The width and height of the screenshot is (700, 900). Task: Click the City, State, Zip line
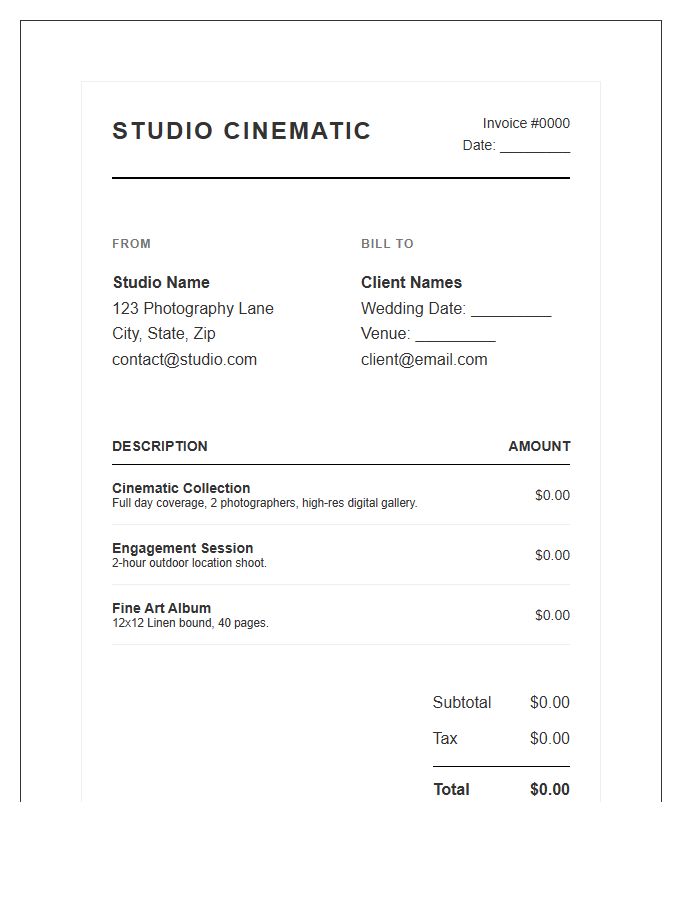coord(164,333)
